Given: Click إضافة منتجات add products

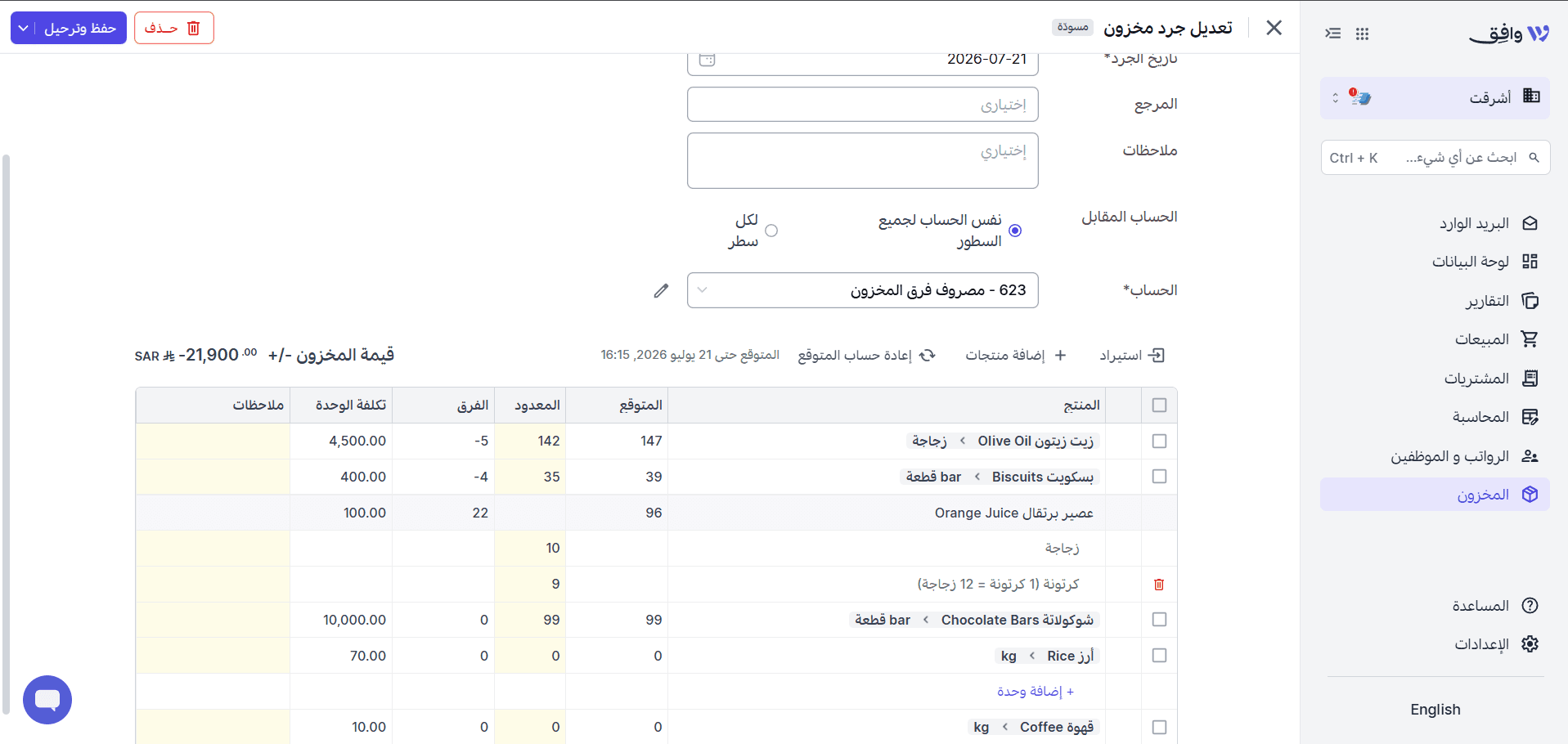Looking at the screenshot, I should (x=1015, y=356).
